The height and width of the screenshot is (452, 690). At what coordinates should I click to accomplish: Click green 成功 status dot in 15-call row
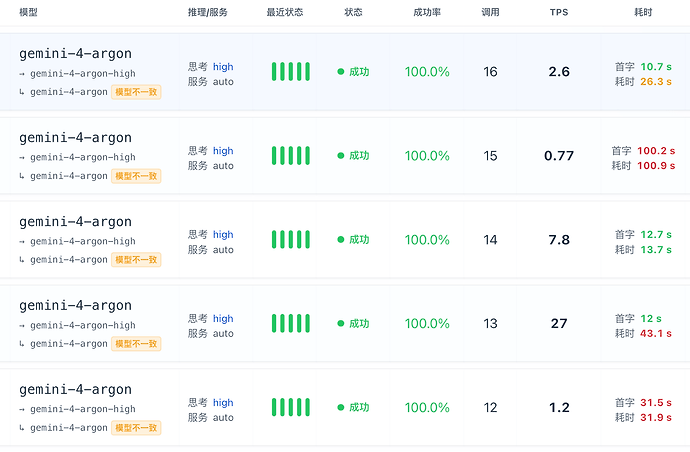pos(341,155)
